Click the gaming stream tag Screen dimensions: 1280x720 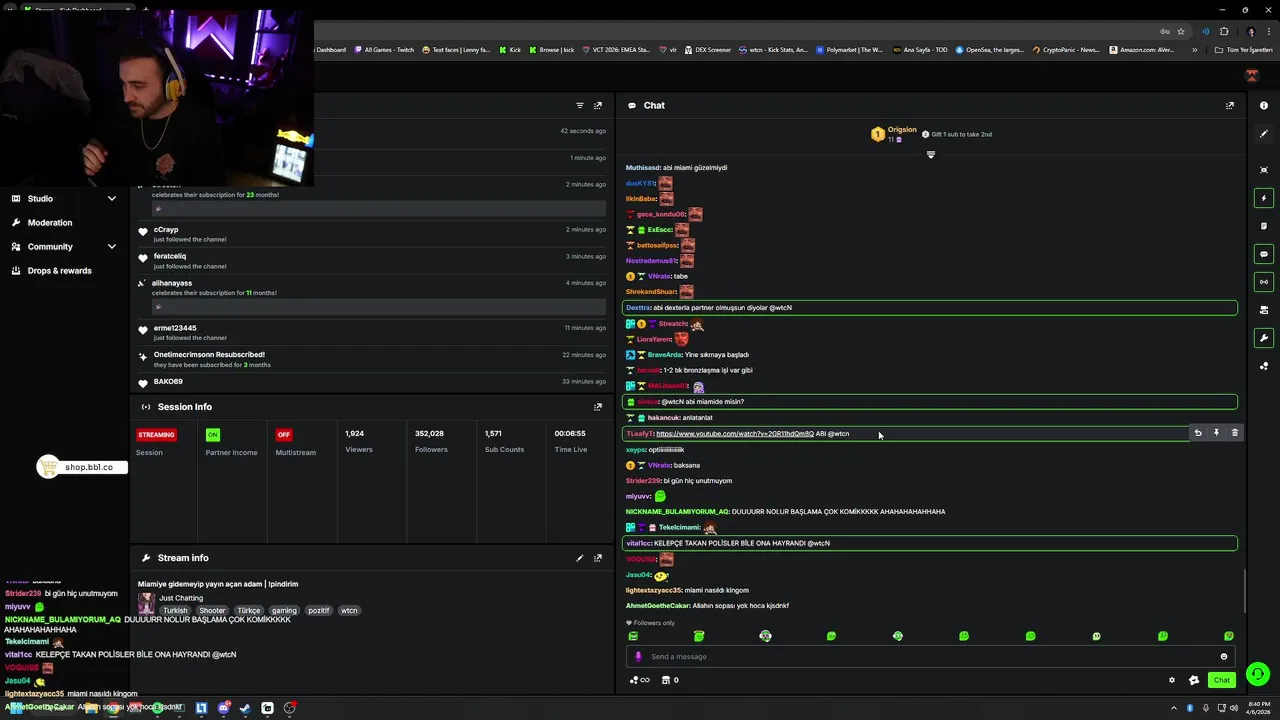284,610
